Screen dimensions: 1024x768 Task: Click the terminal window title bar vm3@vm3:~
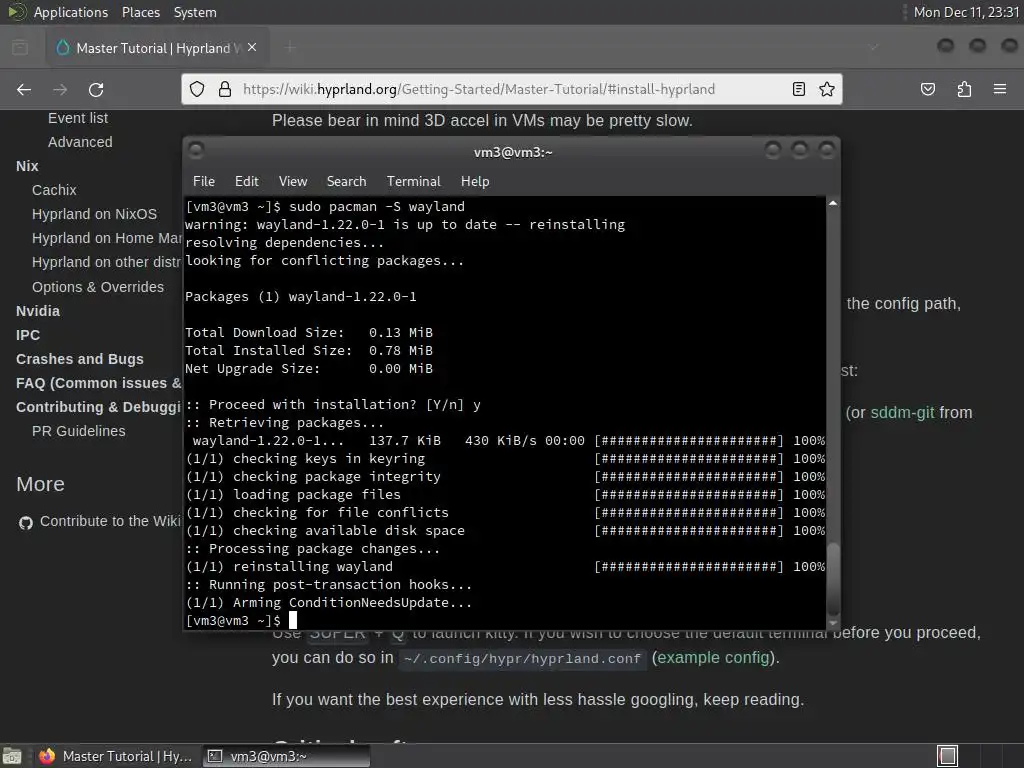[513, 152]
